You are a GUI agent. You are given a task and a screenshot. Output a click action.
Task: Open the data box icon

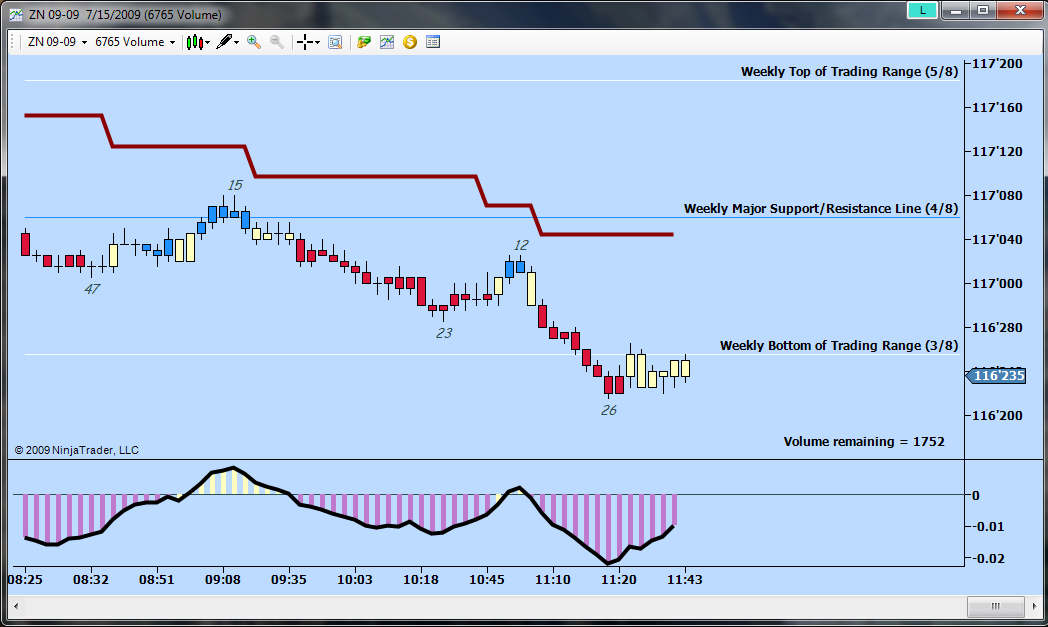(x=336, y=42)
